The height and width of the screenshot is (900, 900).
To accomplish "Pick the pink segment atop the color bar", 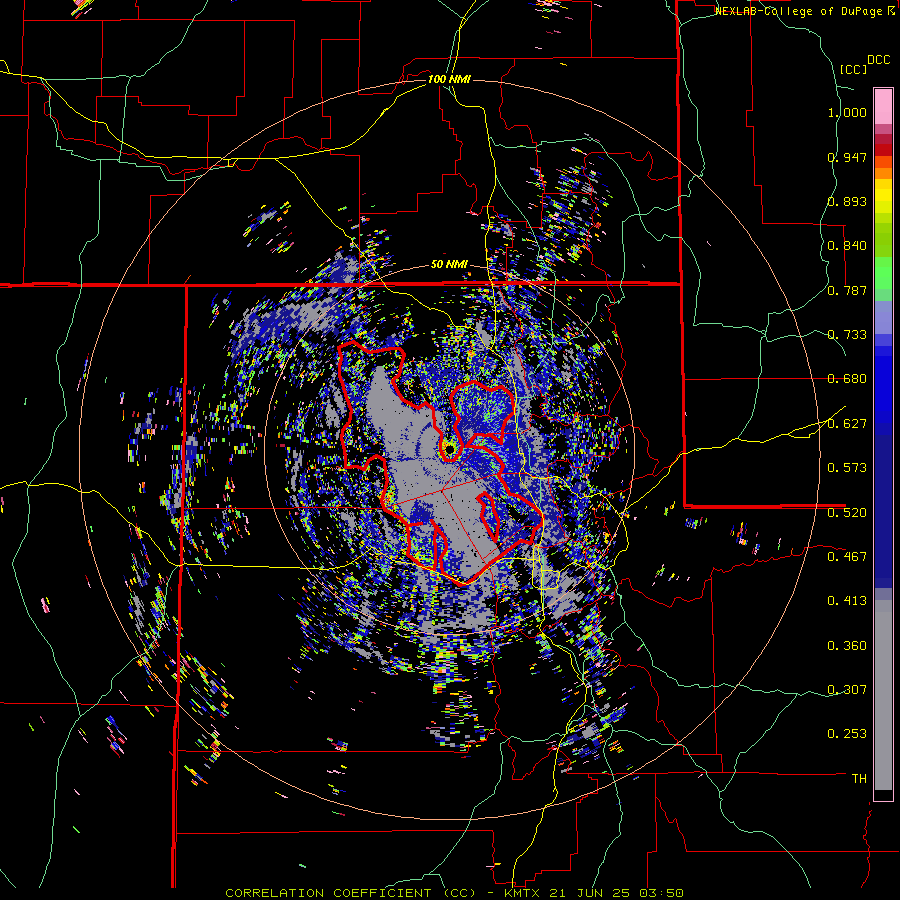I will pos(883,106).
